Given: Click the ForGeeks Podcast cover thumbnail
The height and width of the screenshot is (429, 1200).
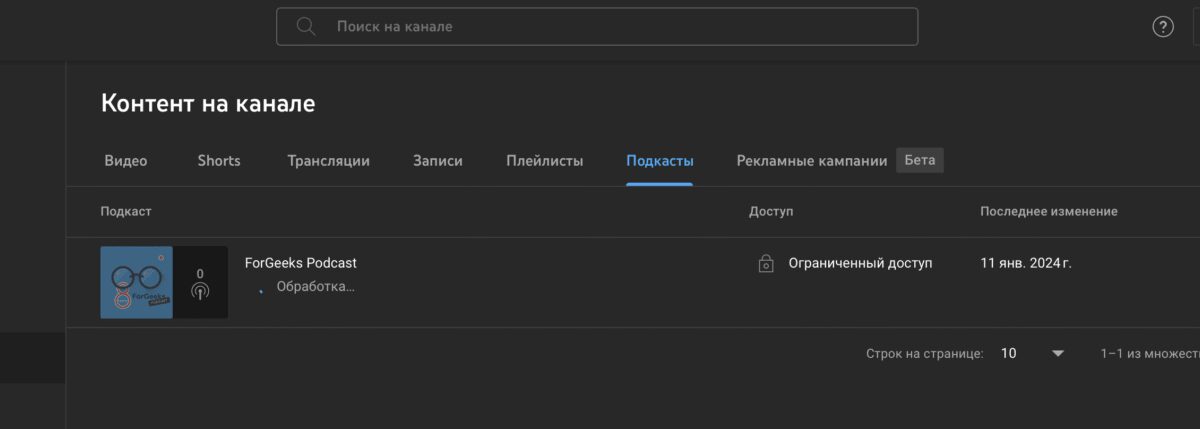Looking at the screenshot, I should tap(137, 283).
